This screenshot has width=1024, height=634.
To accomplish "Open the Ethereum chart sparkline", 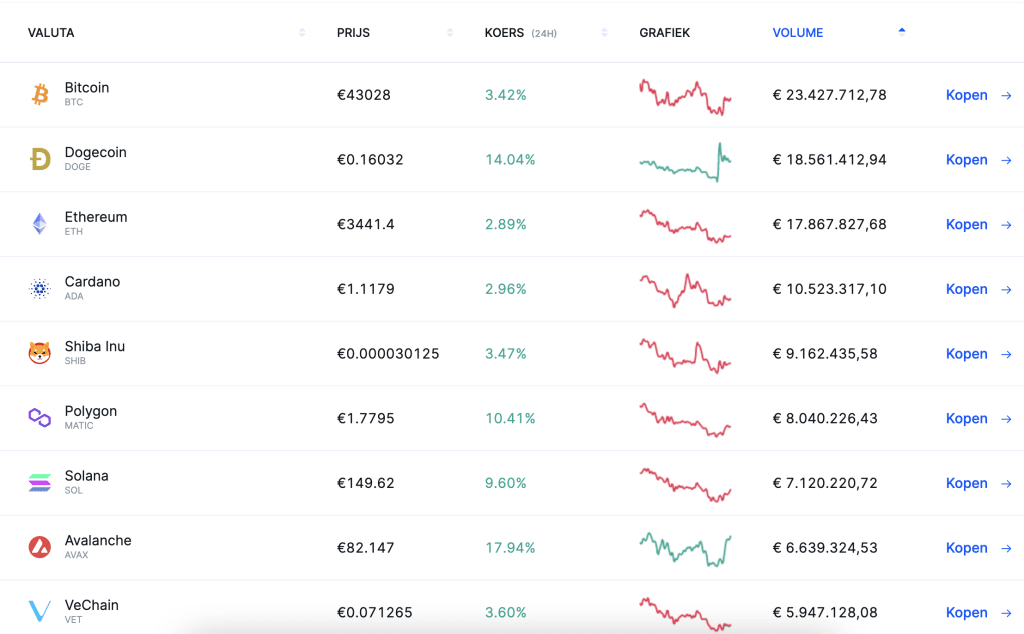I will tap(685, 226).
